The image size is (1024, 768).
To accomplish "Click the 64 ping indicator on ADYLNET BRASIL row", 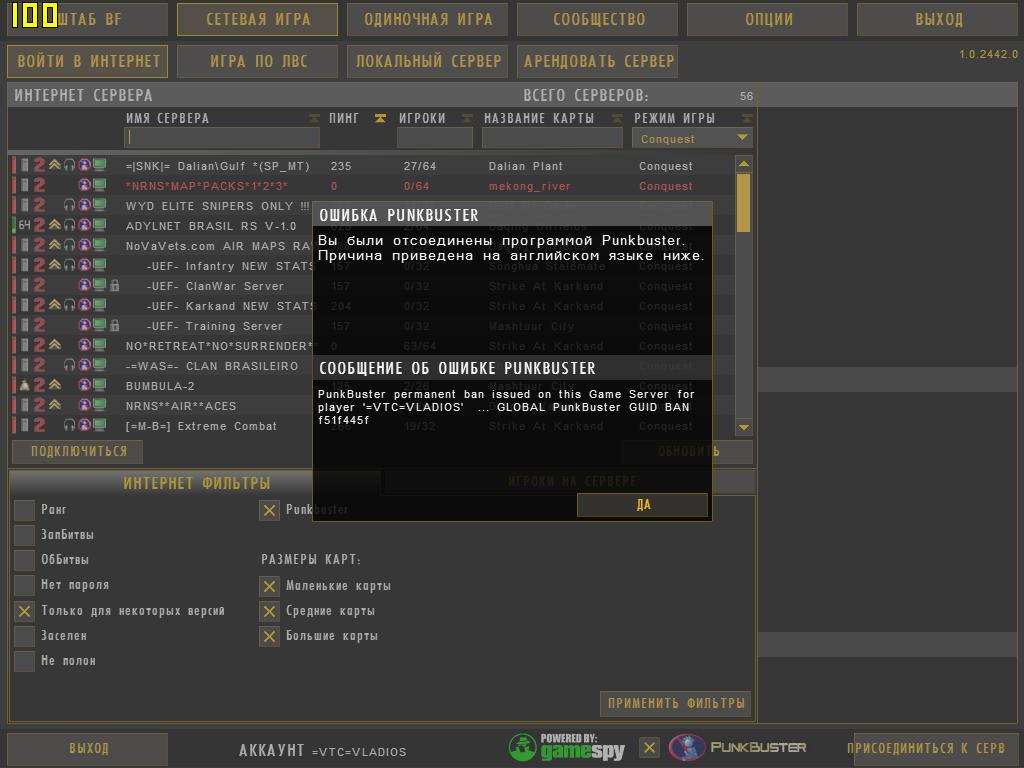I will 24,225.
